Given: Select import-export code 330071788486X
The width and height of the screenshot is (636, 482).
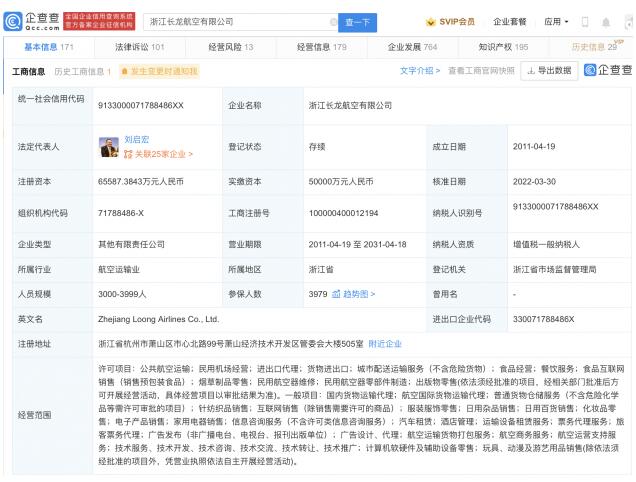Looking at the screenshot, I should 544,319.
